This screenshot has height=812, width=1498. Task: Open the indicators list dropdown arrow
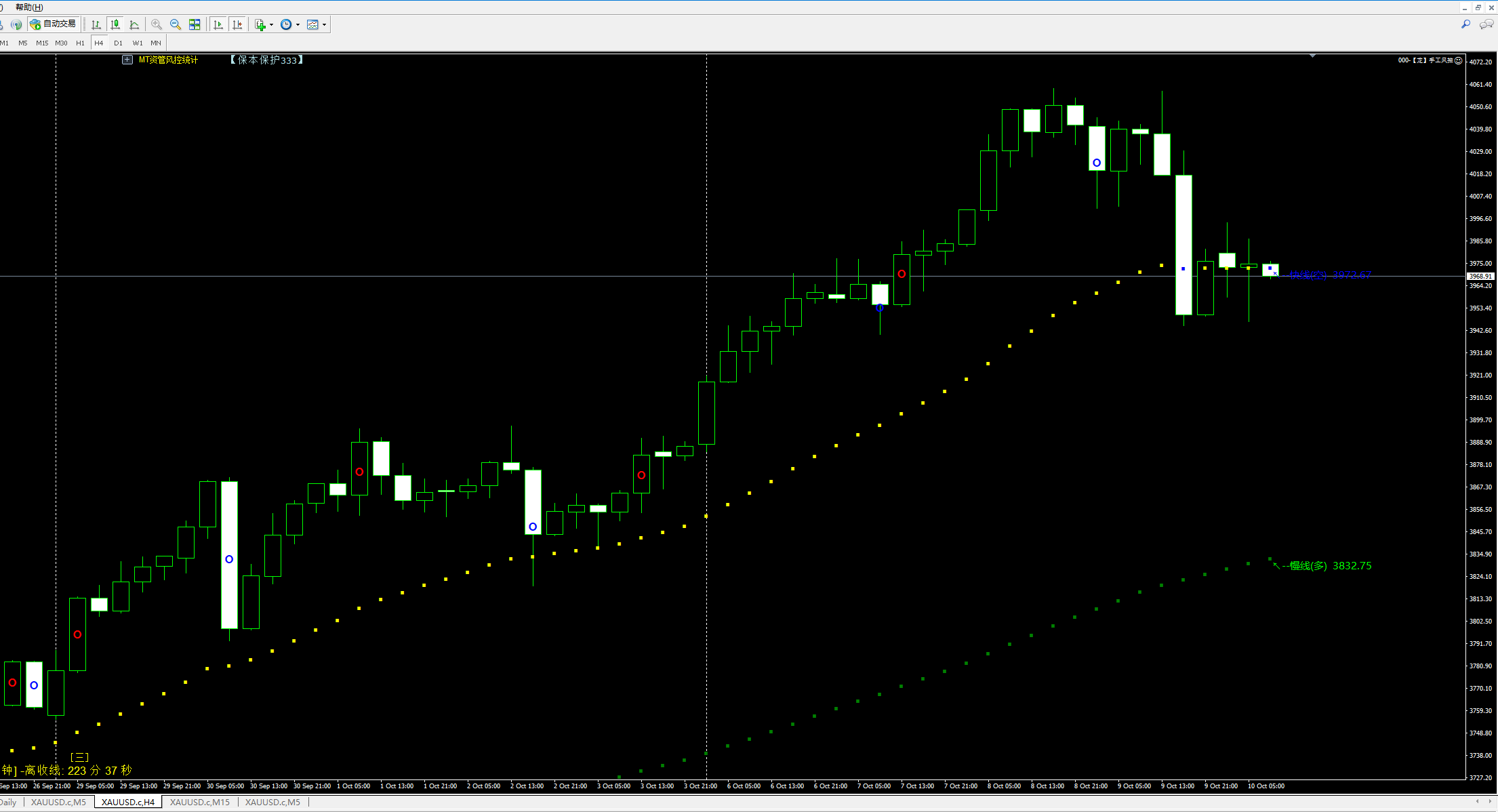point(271,25)
